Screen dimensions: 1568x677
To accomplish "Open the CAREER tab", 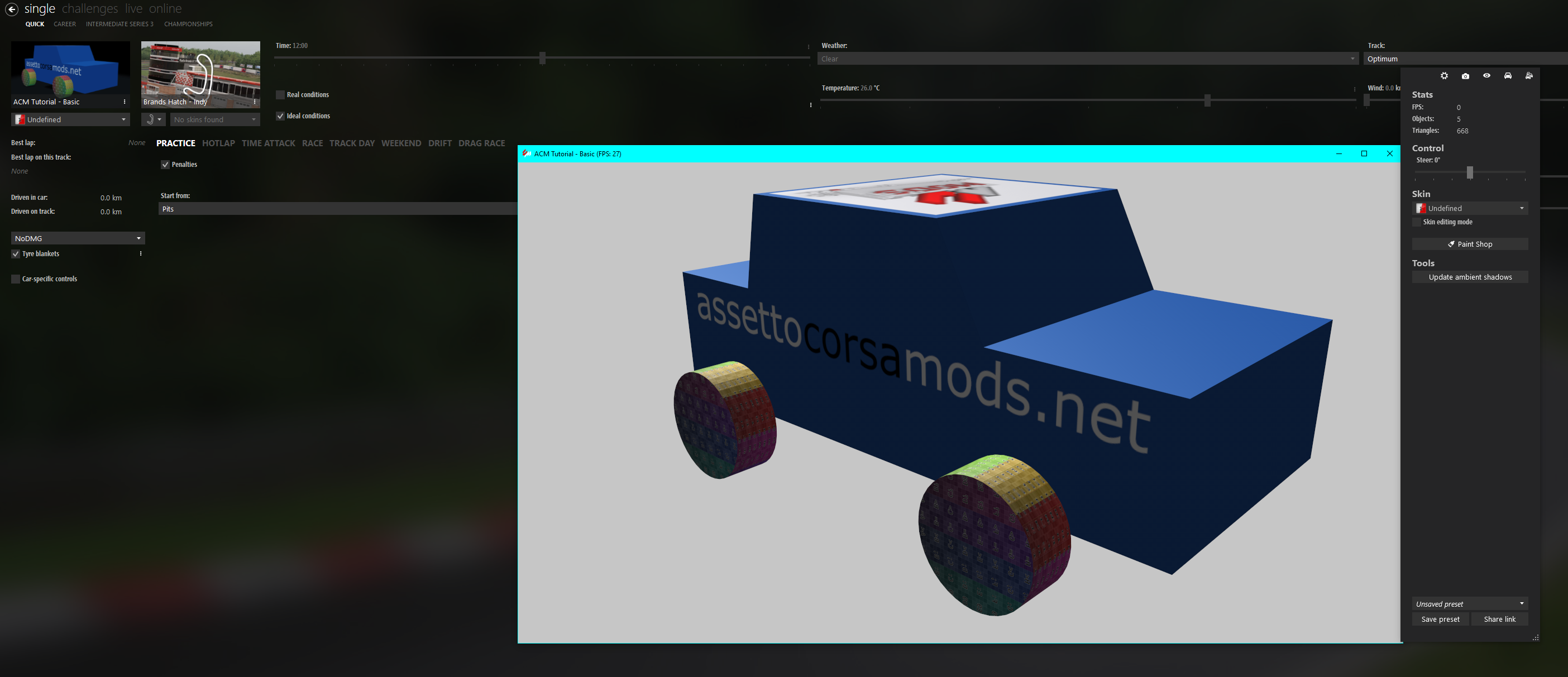I will click(65, 24).
